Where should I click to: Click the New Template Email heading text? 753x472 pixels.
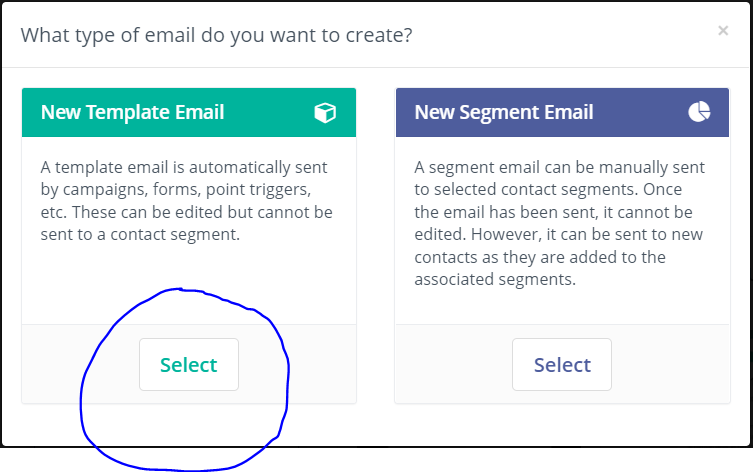[133, 112]
